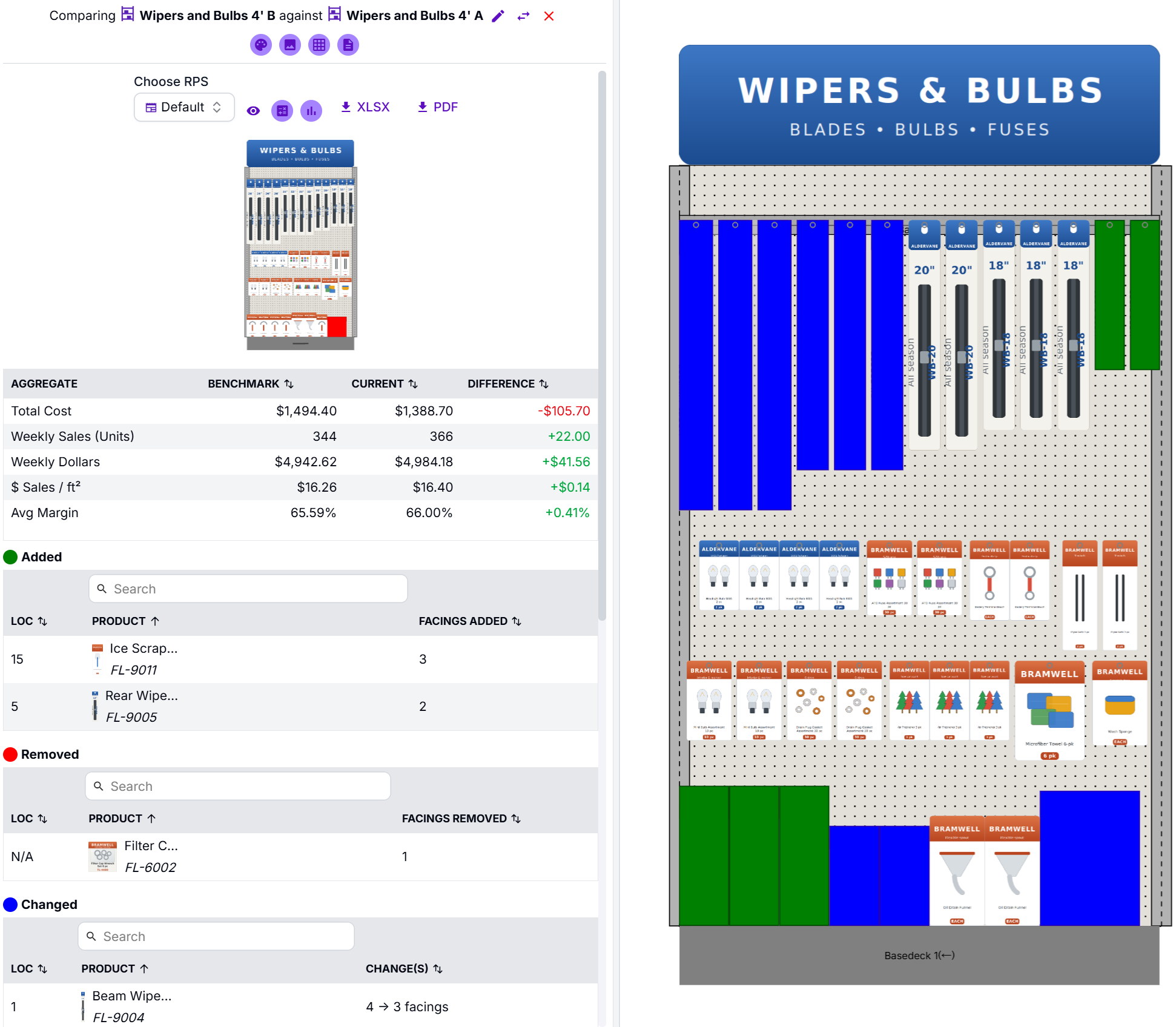This screenshot has width=1176, height=1027.
Task: Open the color palette view icon
Action: tap(261, 45)
